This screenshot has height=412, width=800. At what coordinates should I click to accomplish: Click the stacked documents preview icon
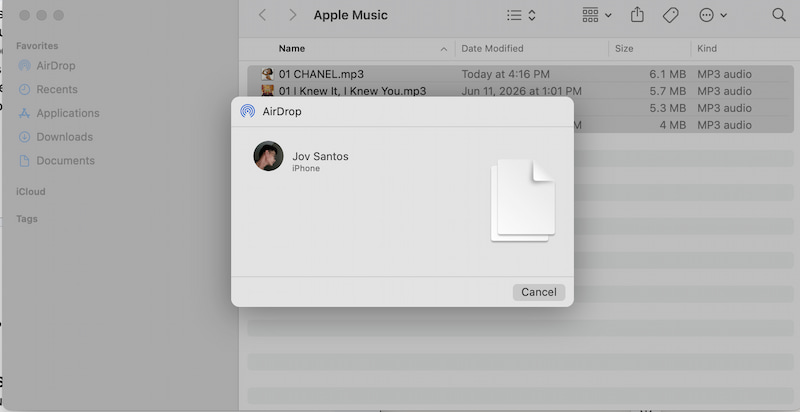point(522,200)
